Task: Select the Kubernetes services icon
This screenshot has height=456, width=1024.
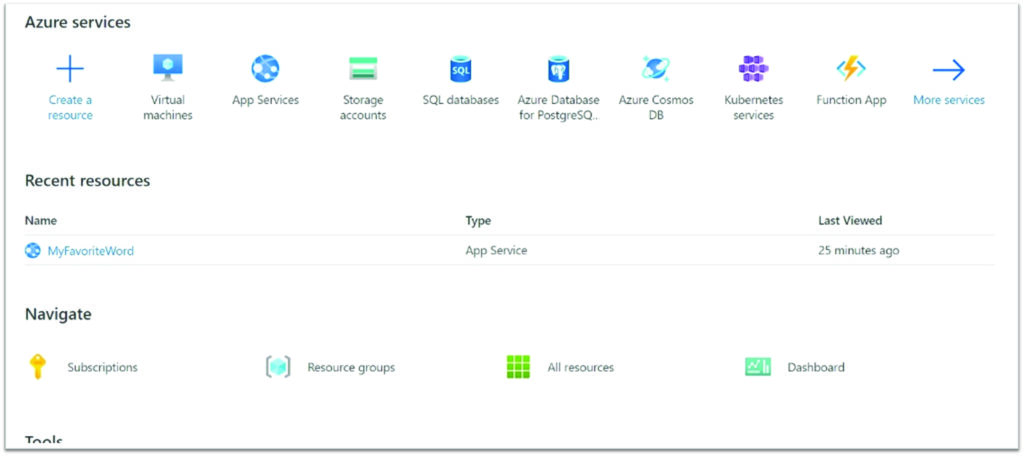Action: click(x=754, y=69)
